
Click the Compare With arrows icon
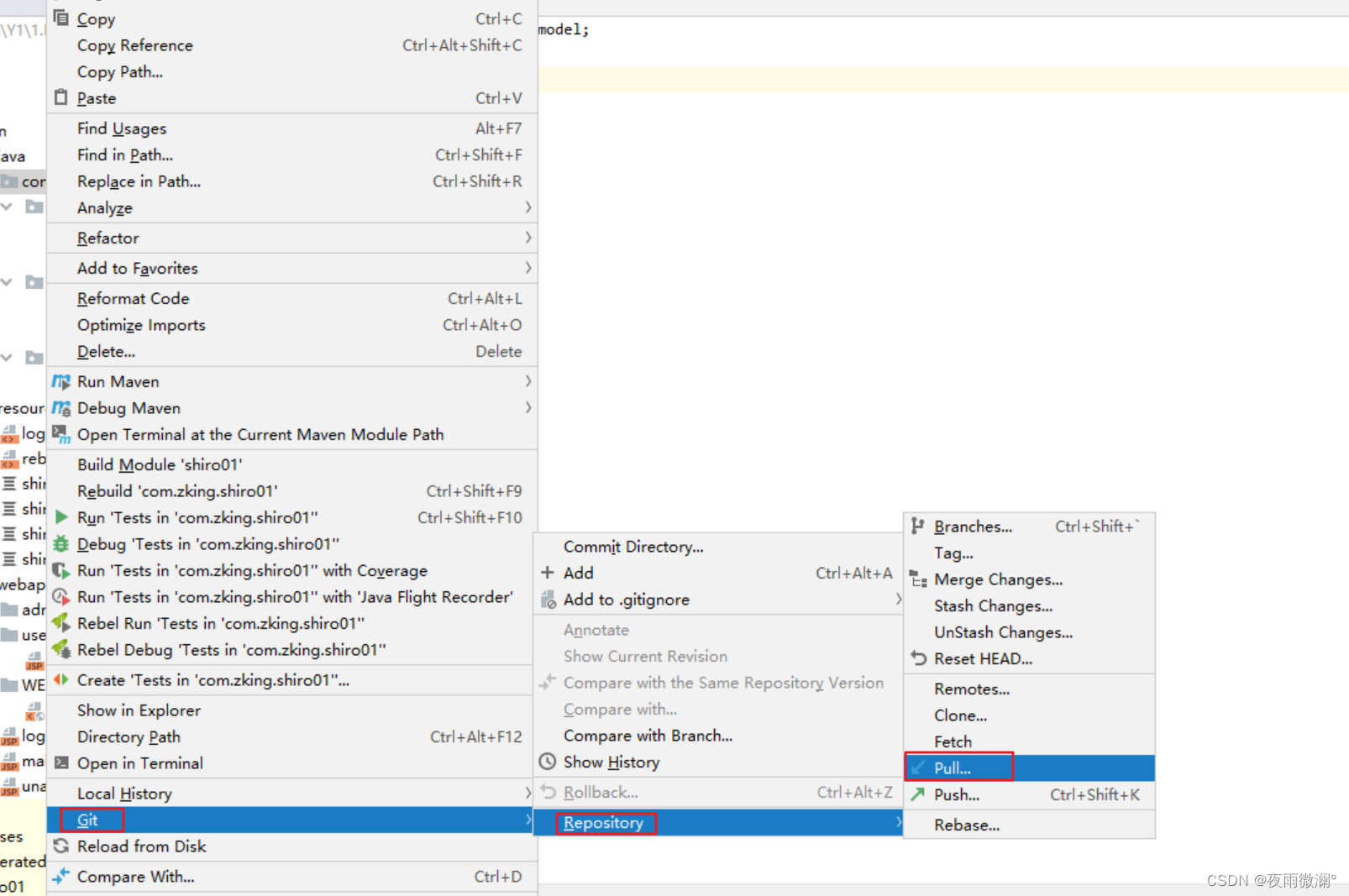tap(60, 876)
